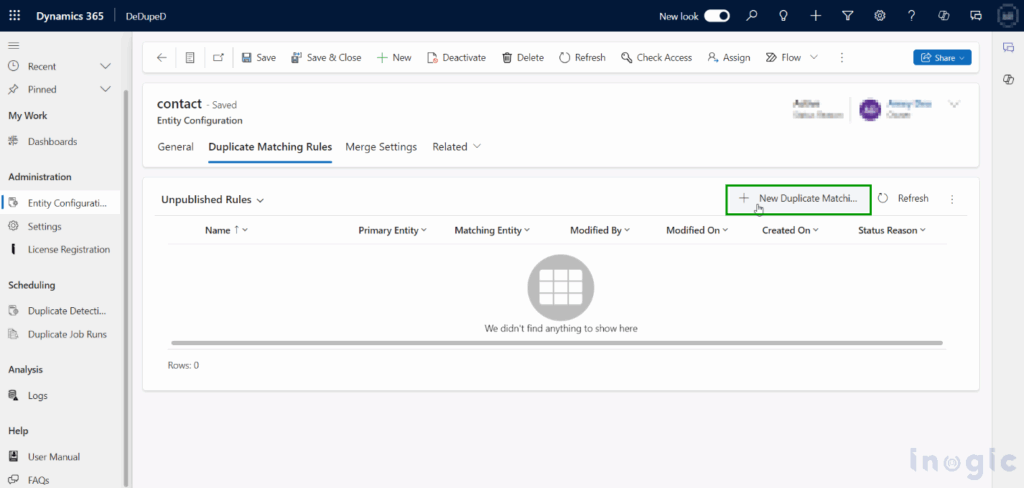The image size is (1024, 488).
Task: Open the Copilot icon in header
Action: [x=944, y=16]
